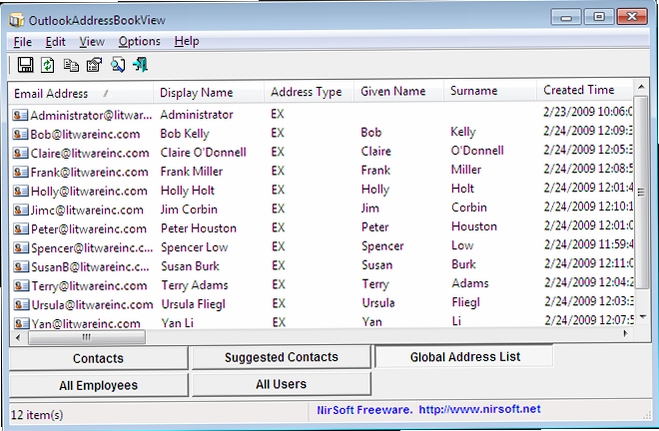
Task: Open the Edit menu
Action: click(x=55, y=42)
